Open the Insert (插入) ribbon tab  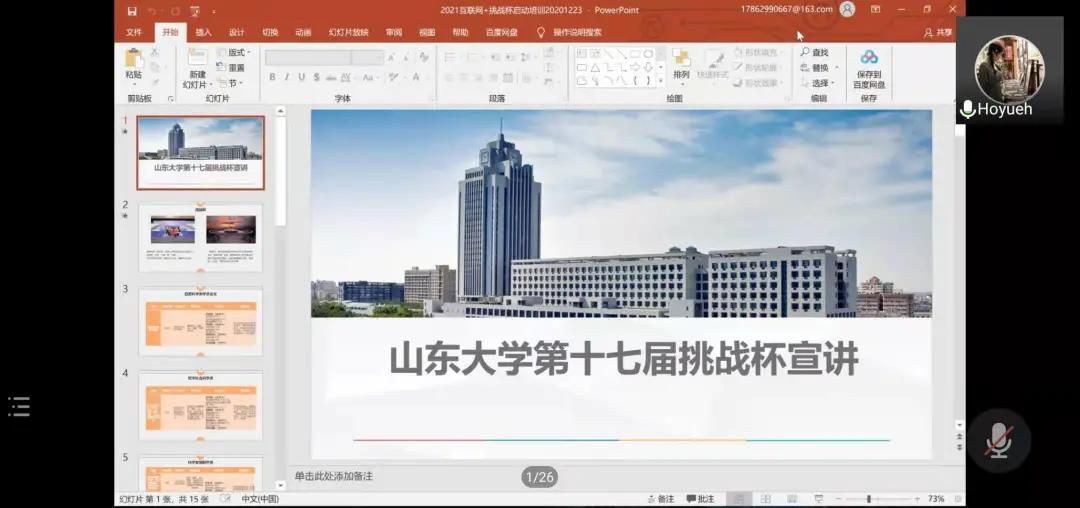[x=203, y=32]
